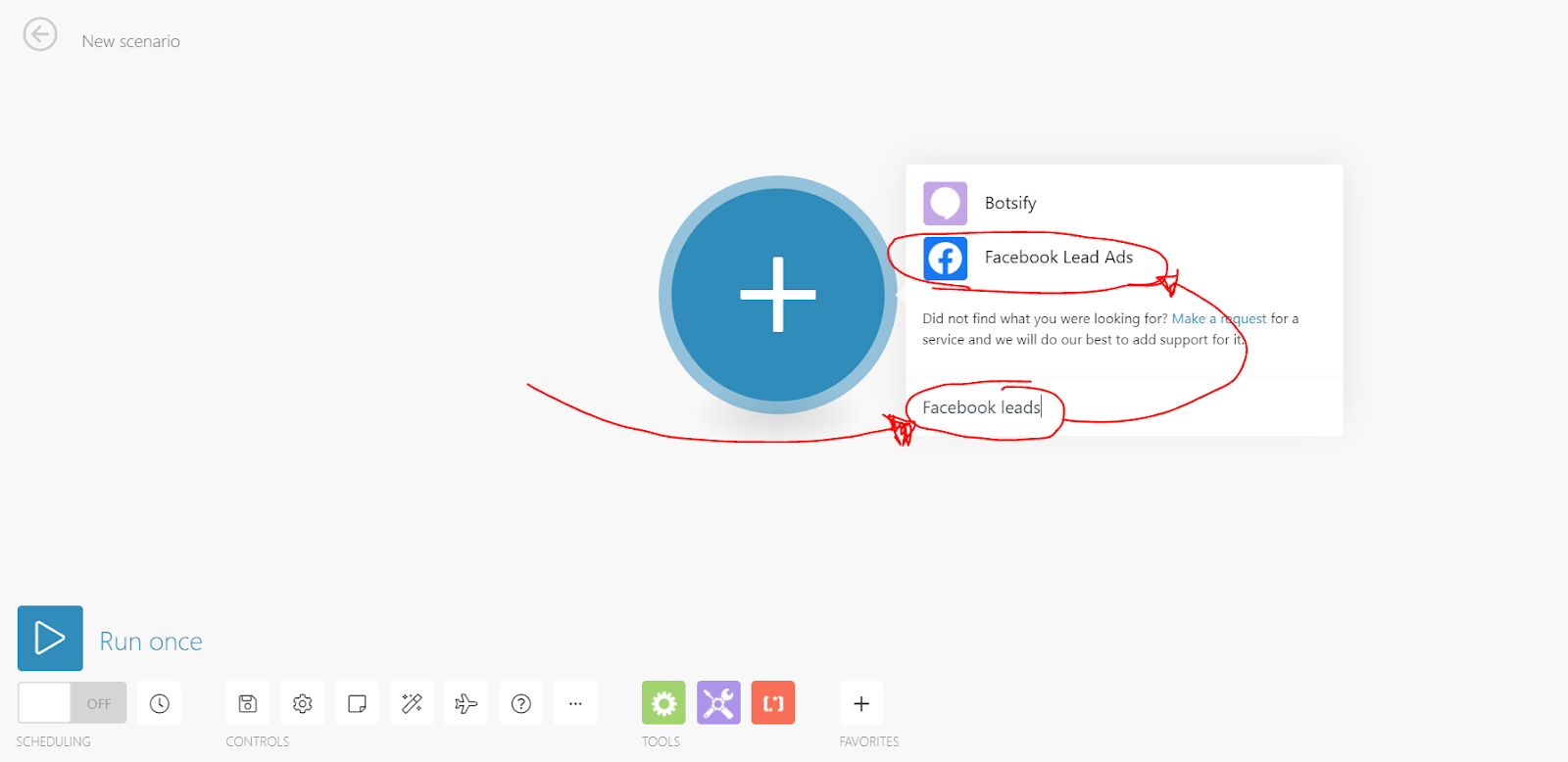Add a module with the big plus circle
Screen dimensions: 1568x762
click(778, 295)
